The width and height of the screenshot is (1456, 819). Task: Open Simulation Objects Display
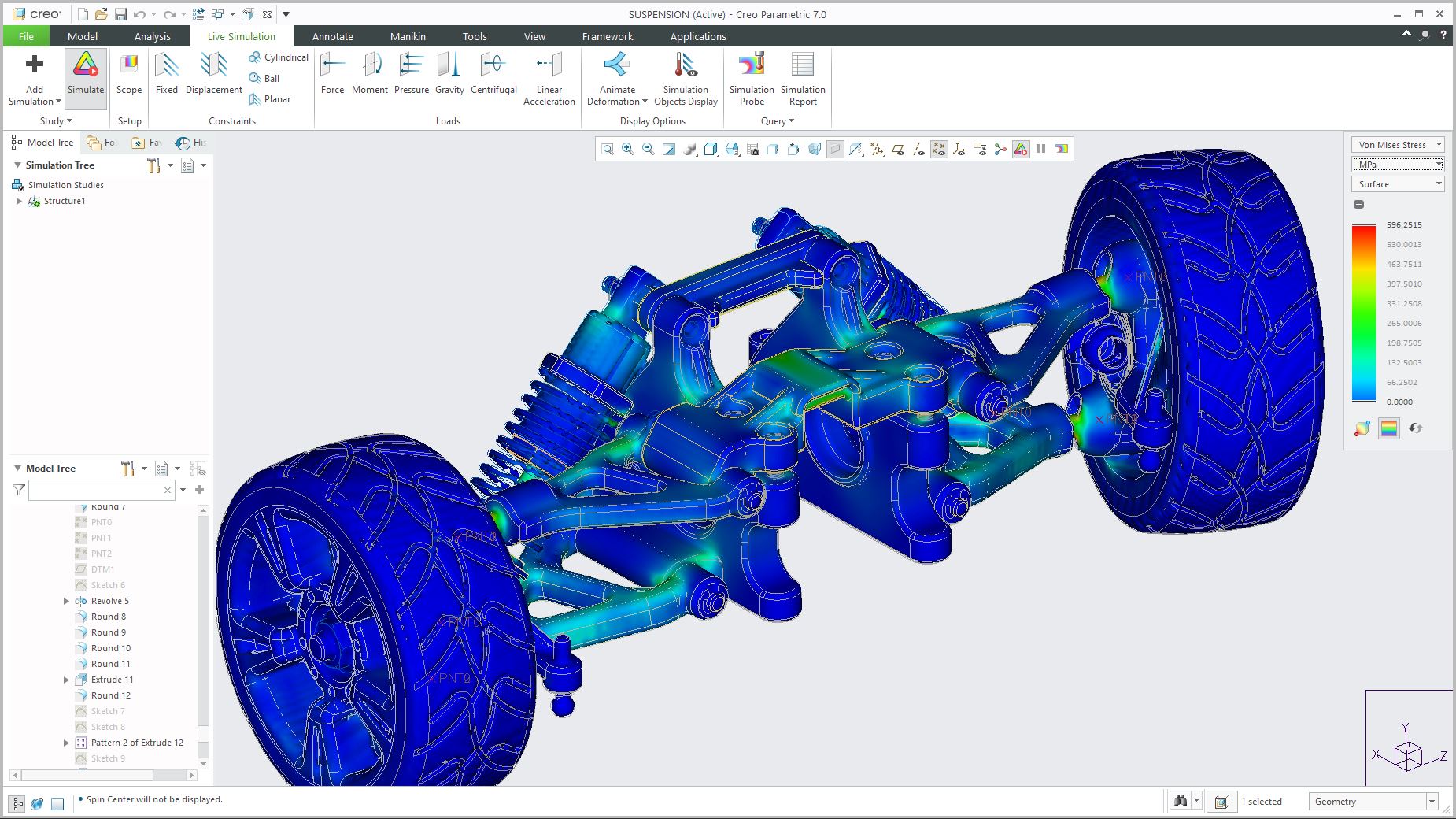pyautogui.click(x=686, y=79)
